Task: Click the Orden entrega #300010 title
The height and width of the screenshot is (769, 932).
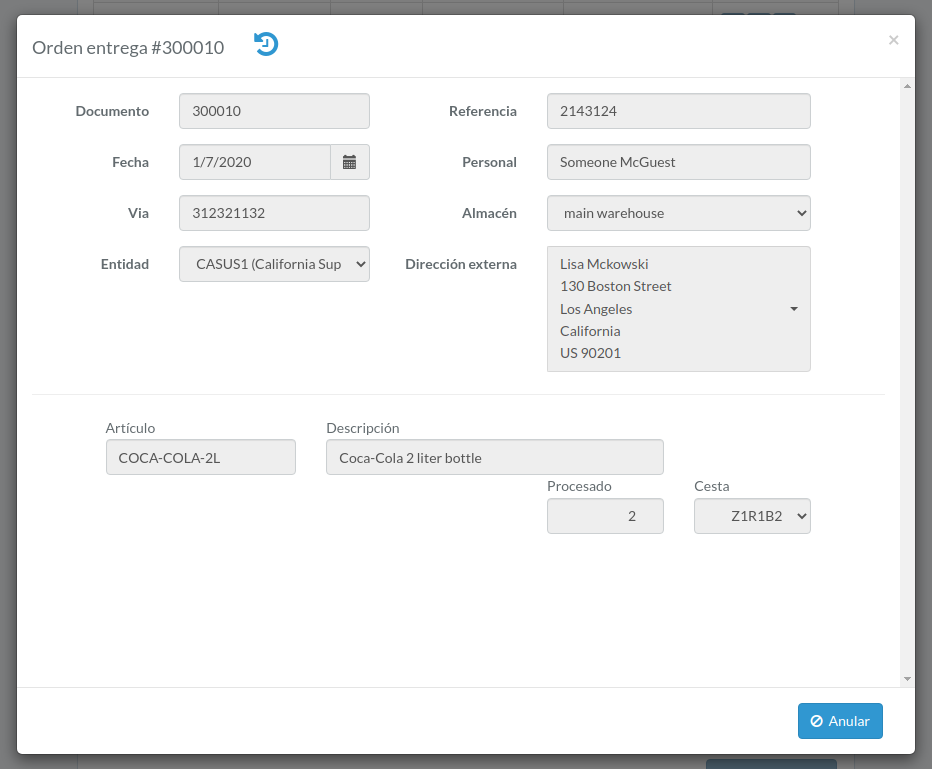Action: coord(128,48)
